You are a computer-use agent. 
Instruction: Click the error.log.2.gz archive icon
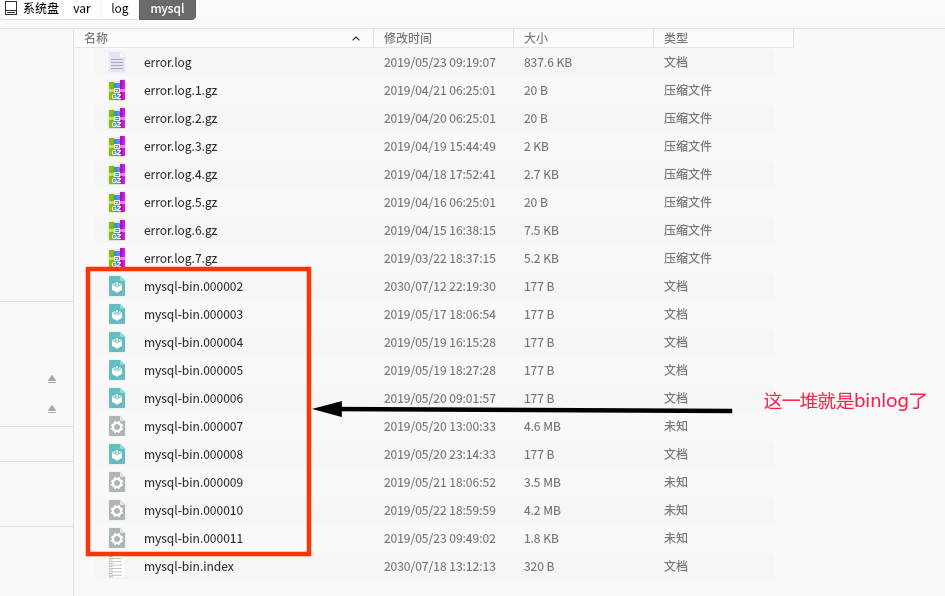[117, 118]
